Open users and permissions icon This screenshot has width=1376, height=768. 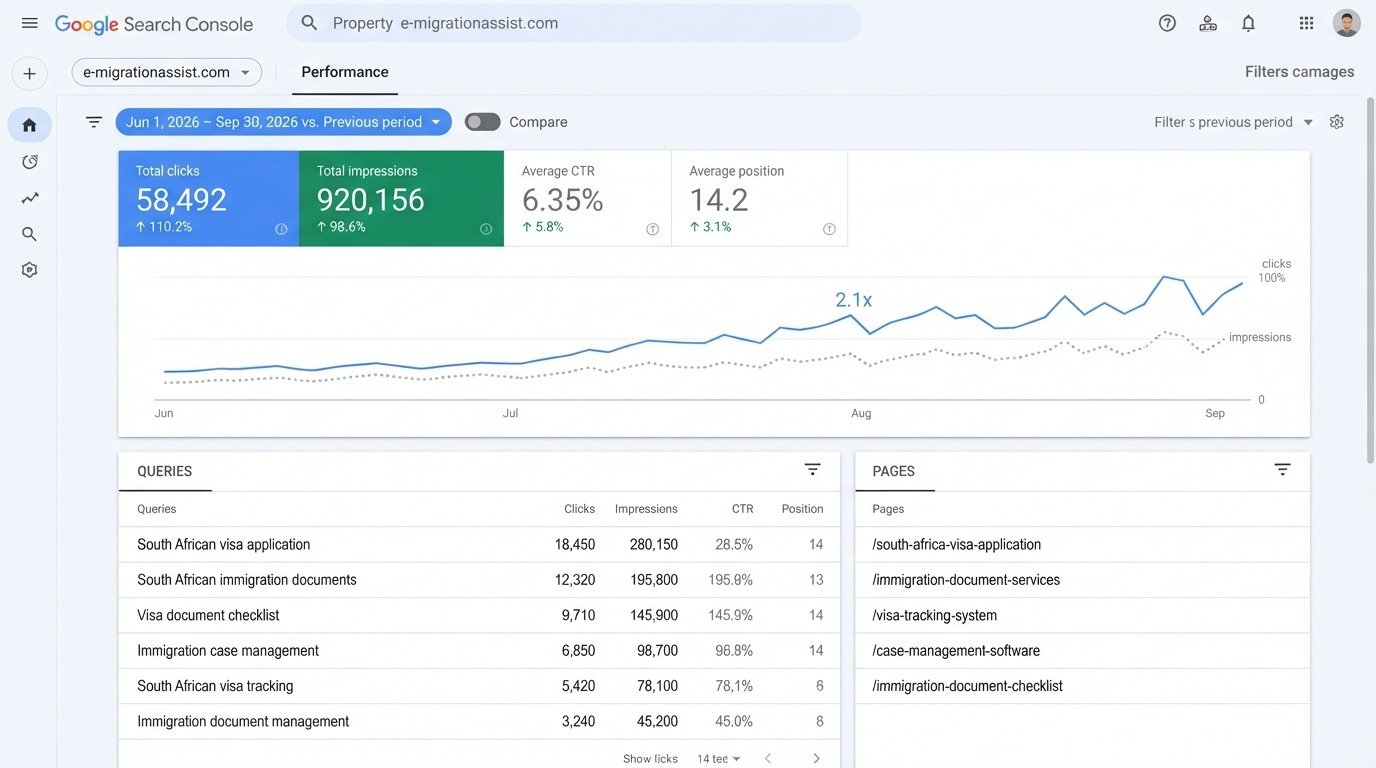[1208, 23]
